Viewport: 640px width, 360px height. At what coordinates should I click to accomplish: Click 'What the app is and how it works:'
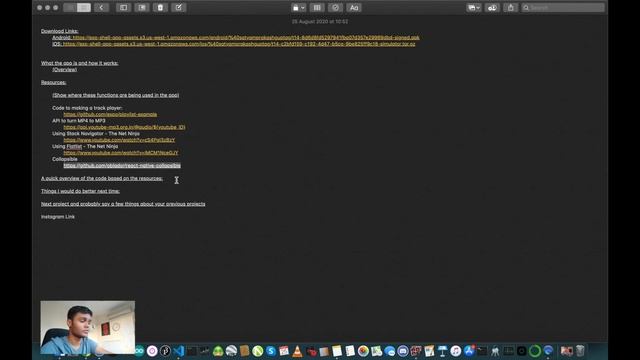coord(80,63)
